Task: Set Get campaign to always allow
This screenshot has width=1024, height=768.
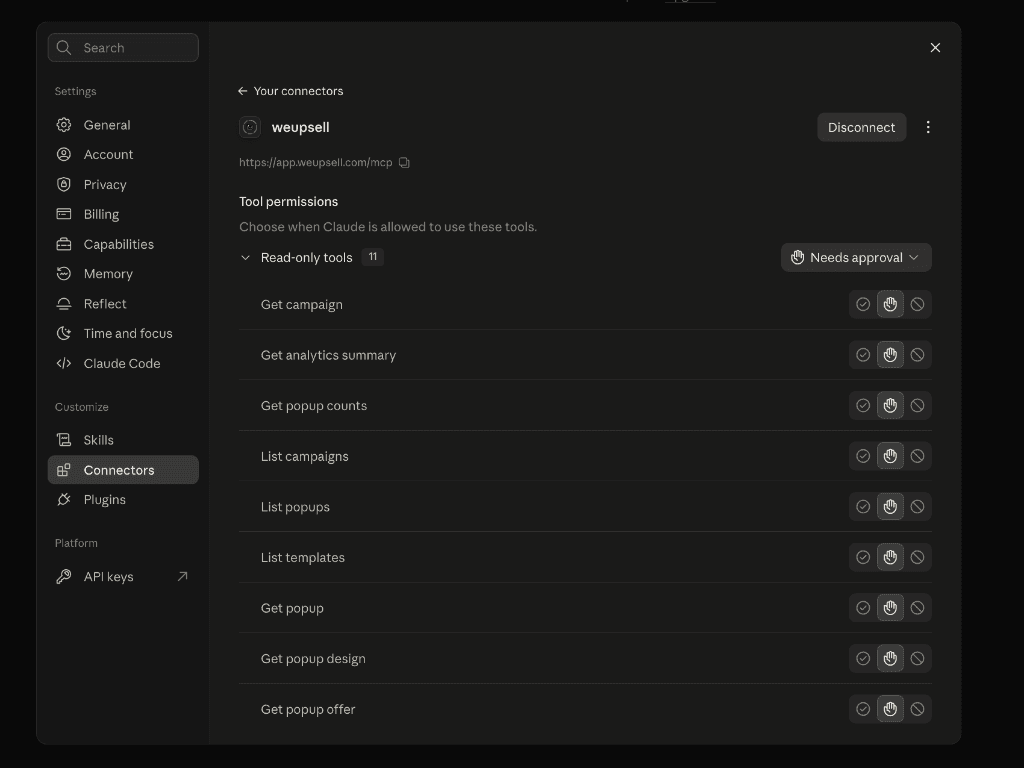Action: [863, 304]
